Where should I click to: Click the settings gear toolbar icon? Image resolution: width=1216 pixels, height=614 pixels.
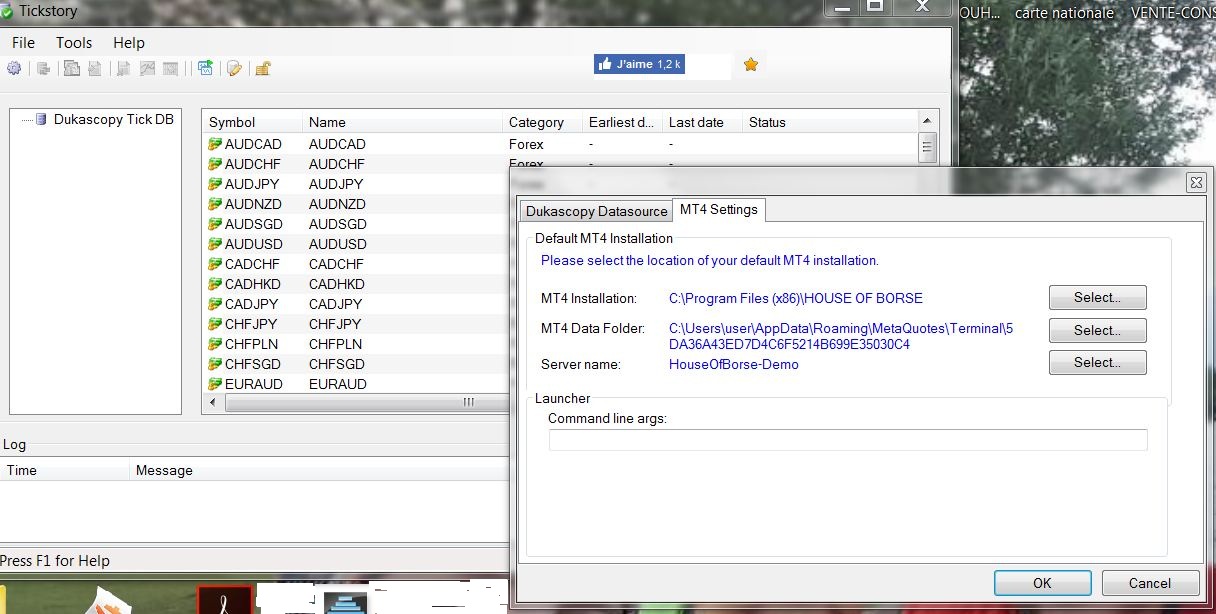(14, 68)
